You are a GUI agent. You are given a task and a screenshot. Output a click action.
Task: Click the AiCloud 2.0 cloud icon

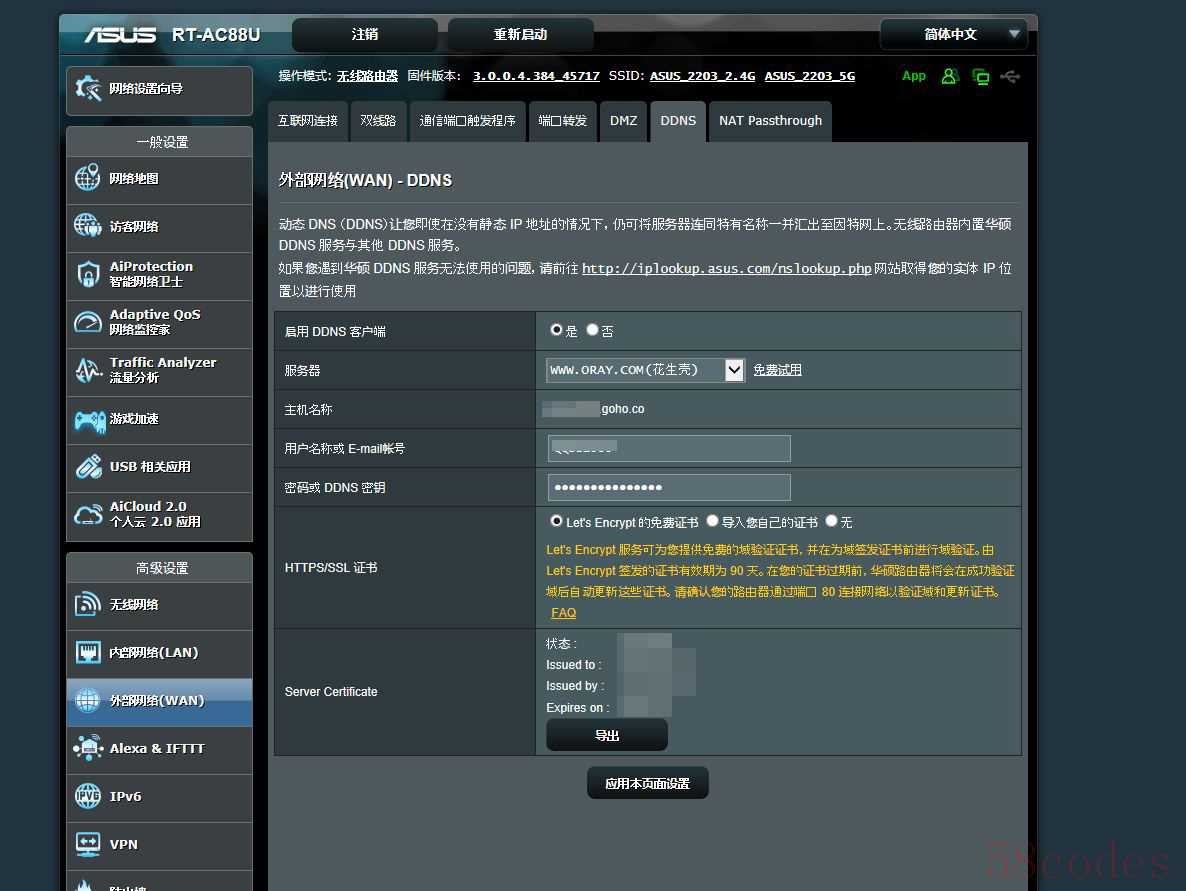pyautogui.click(x=88, y=515)
